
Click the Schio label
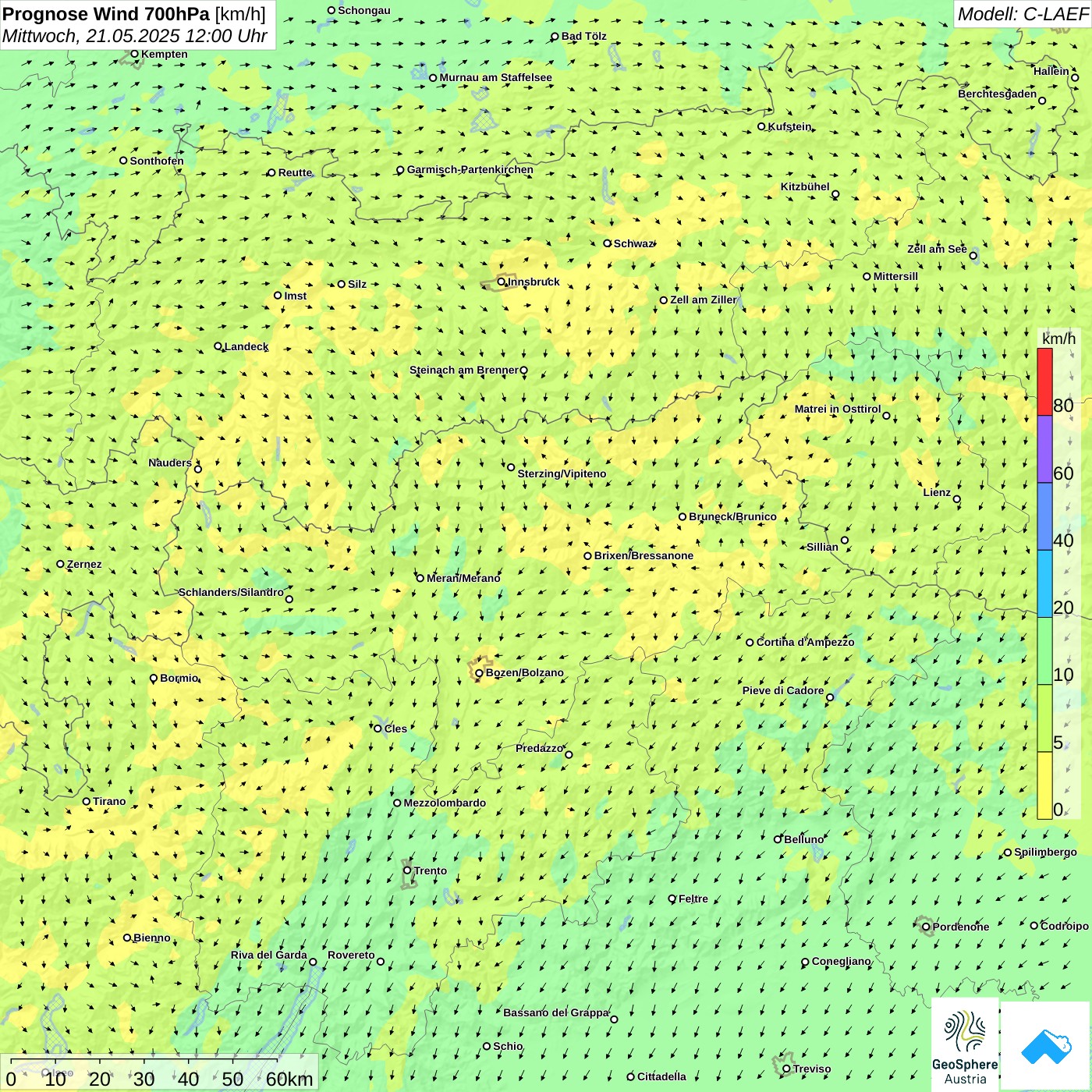(508, 1046)
